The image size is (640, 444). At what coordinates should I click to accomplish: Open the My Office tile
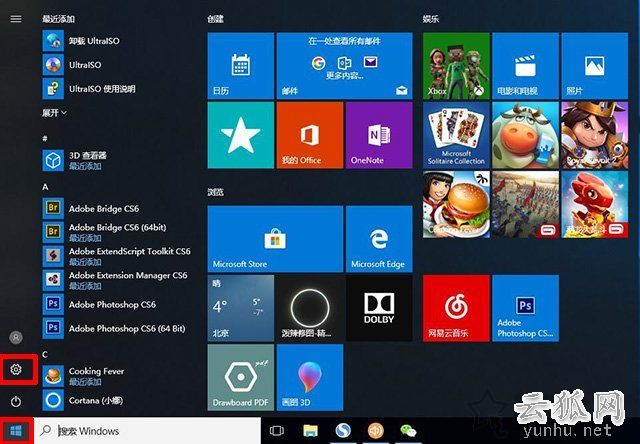[310, 135]
